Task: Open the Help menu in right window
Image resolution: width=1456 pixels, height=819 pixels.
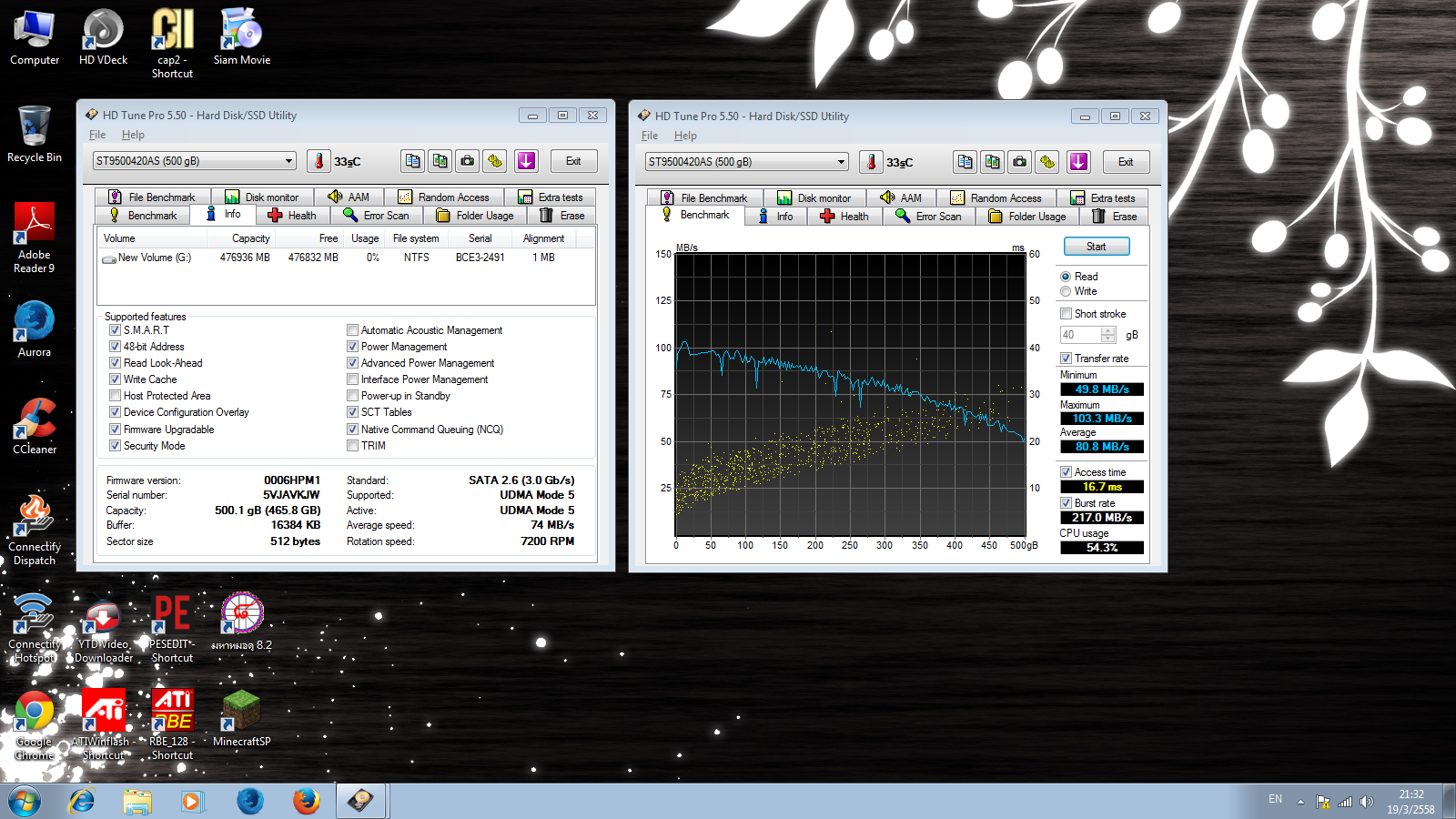Action: point(685,136)
